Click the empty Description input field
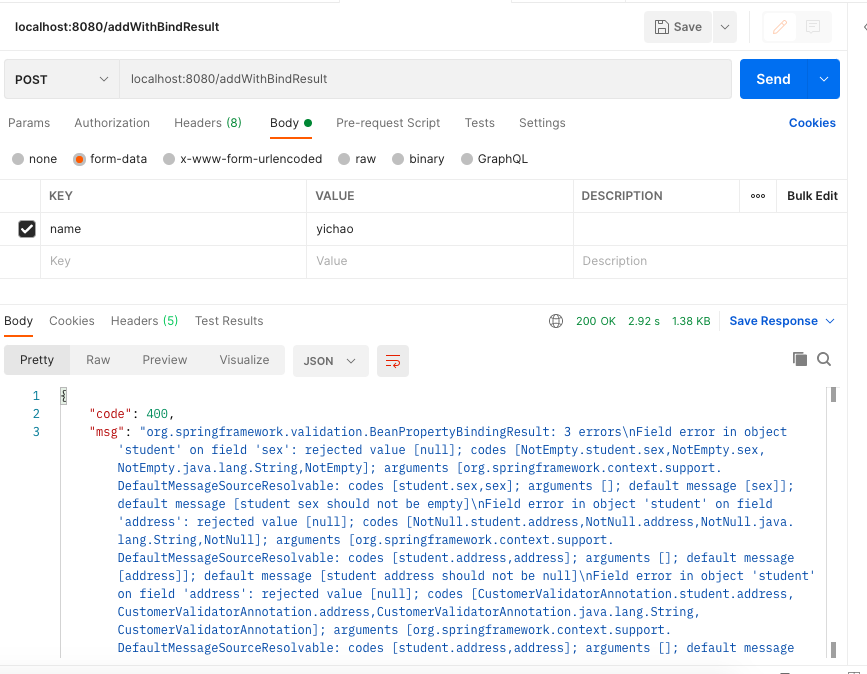Viewport: 867px width, 674px height. click(710, 261)
